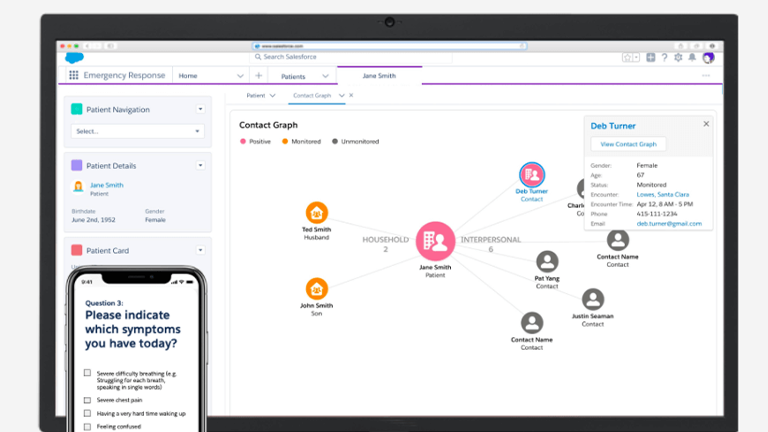The image size is (768, 432).
Task: Open the Patient subtab
Action: pyautogui.click(x=256, y=96)
